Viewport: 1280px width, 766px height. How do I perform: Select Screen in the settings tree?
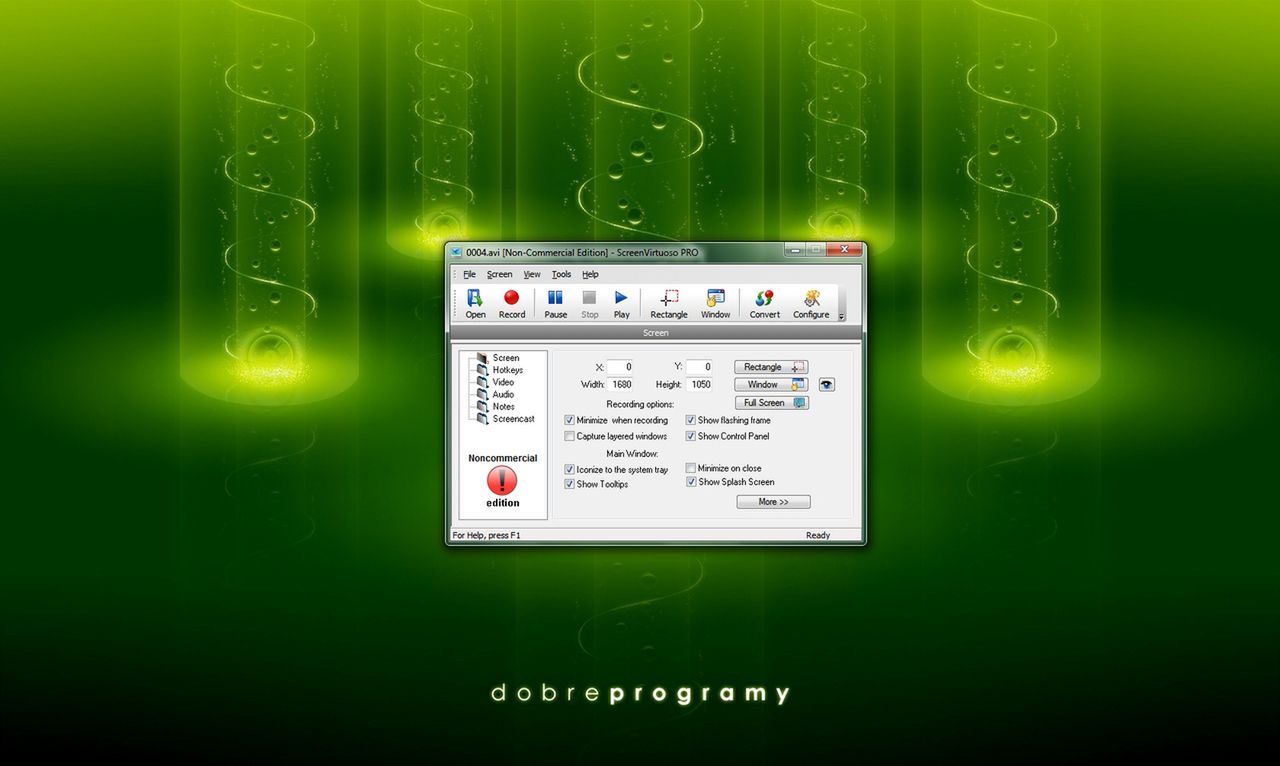pyautogui.click(x=505, y=358)
